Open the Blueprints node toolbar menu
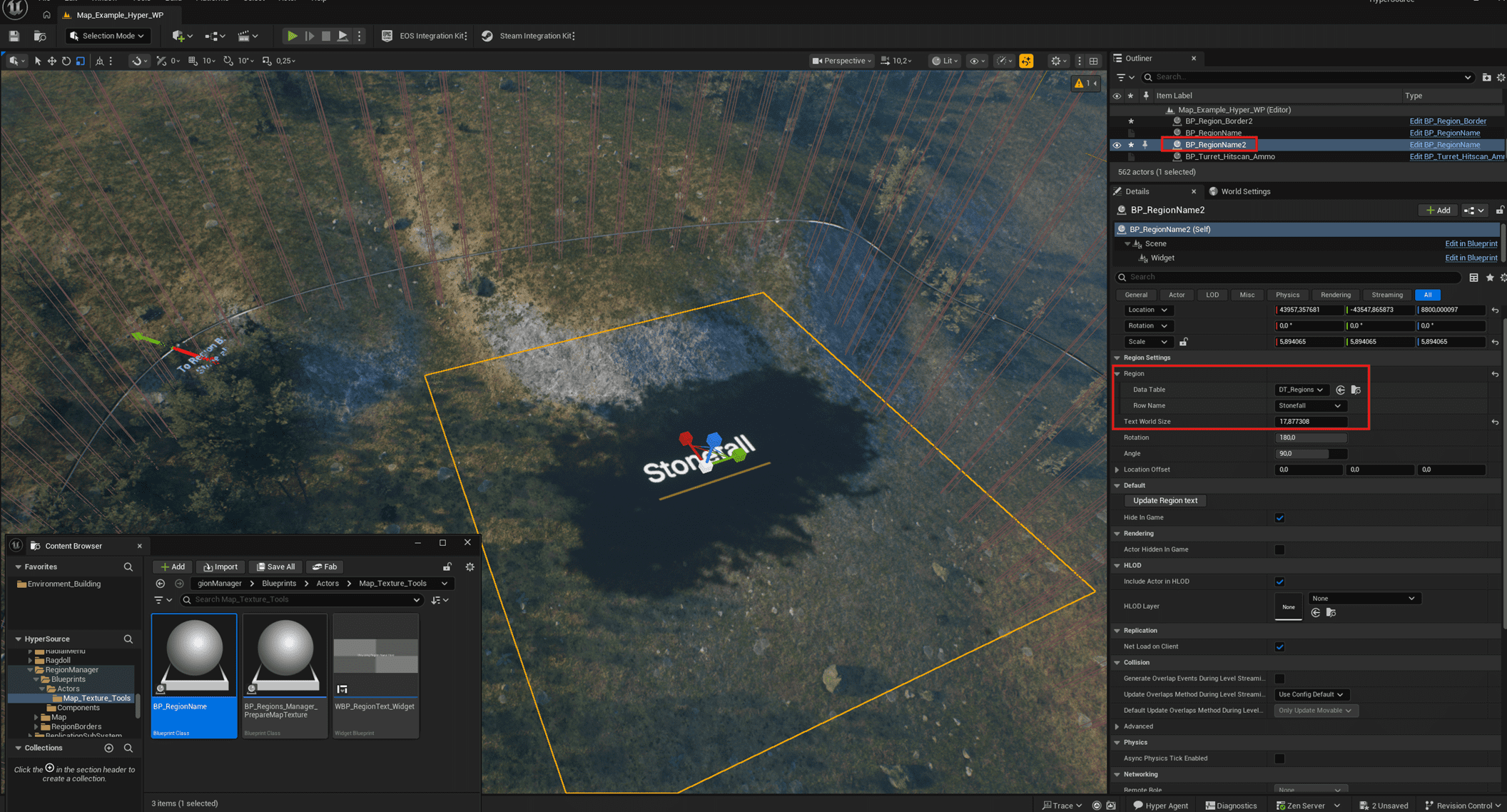The height and width of the screenshot is (812, 1507). click(x=215, y=36)
